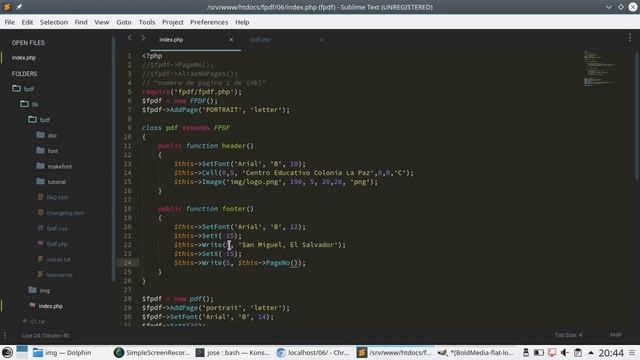
Task: Switch to the Sublime Text taskbar entry
Action: pos(394,352)
